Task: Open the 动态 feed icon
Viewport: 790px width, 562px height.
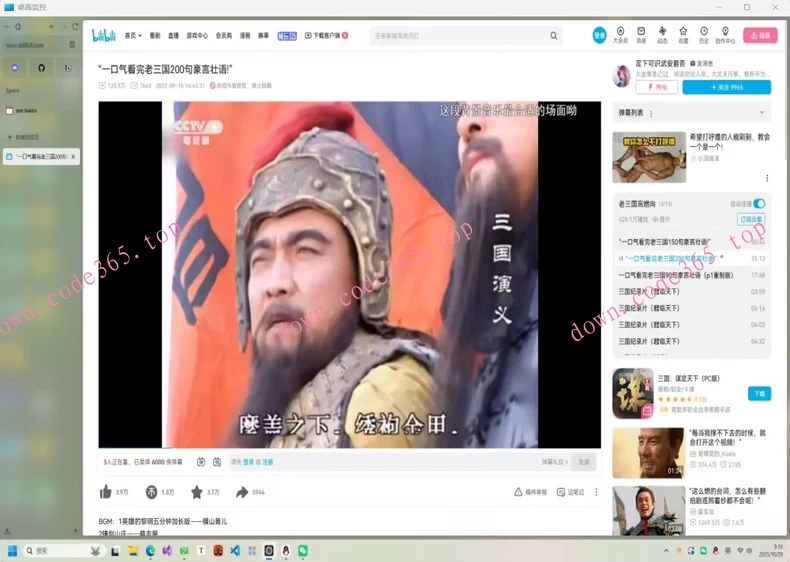Action: 662,35
